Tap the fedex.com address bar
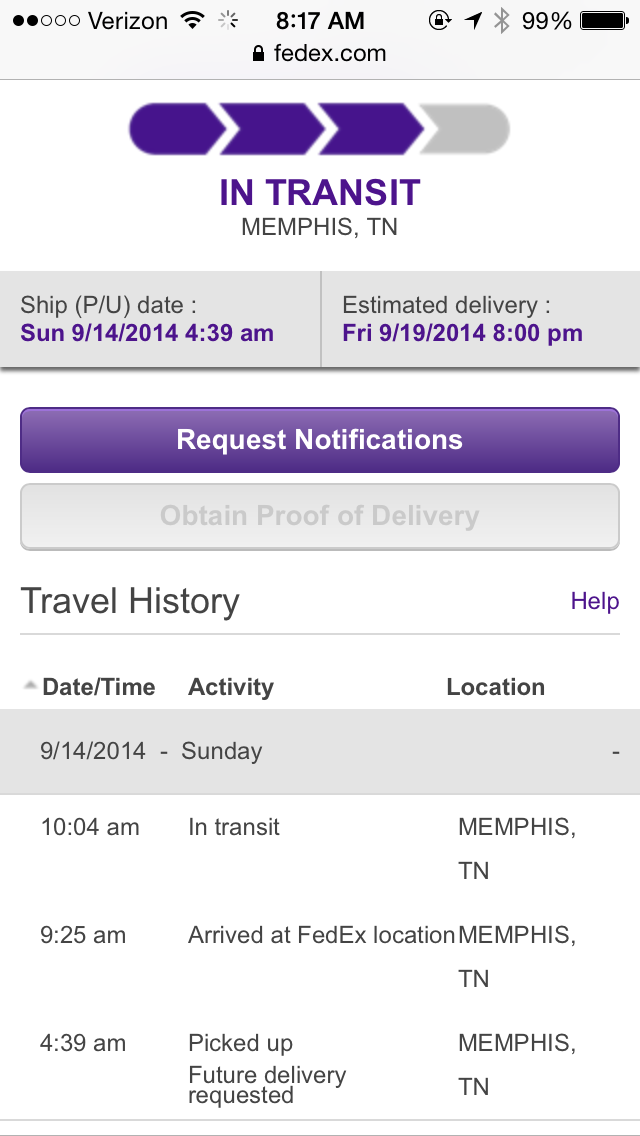Screen dimensions: 640x1136 (320, 54)
